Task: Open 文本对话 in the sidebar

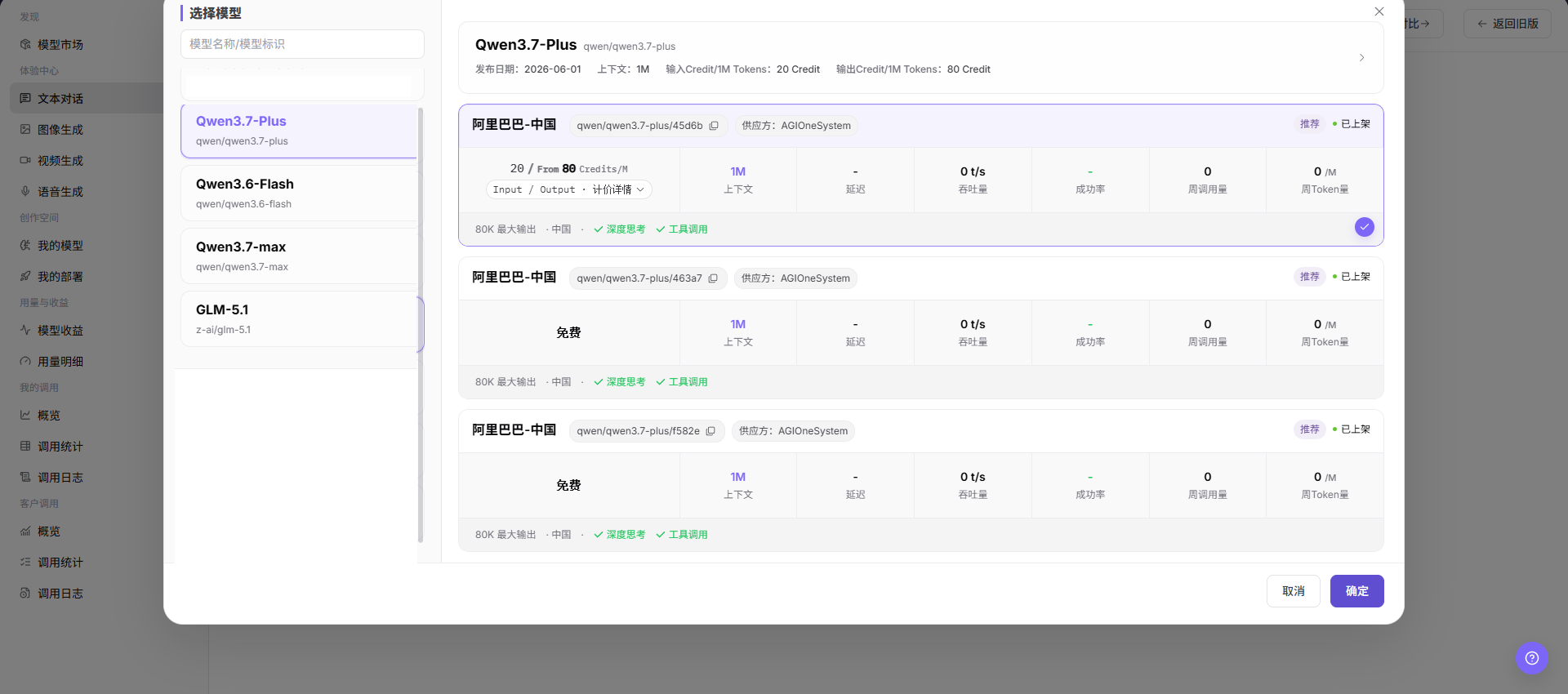Action: pyautogui.click(x=87, y=99)
